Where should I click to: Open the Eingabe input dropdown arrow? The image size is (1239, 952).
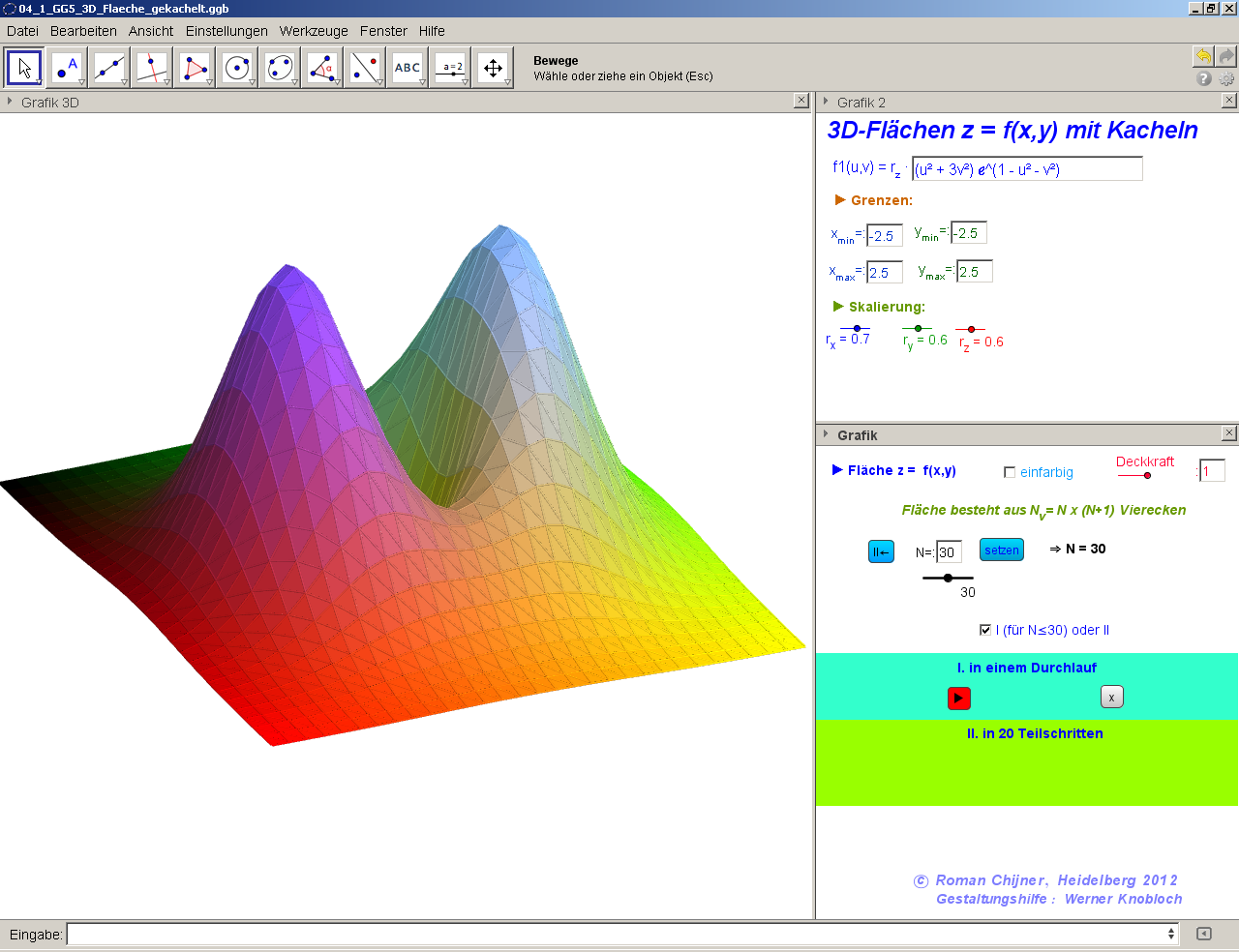pos(1171,934)
